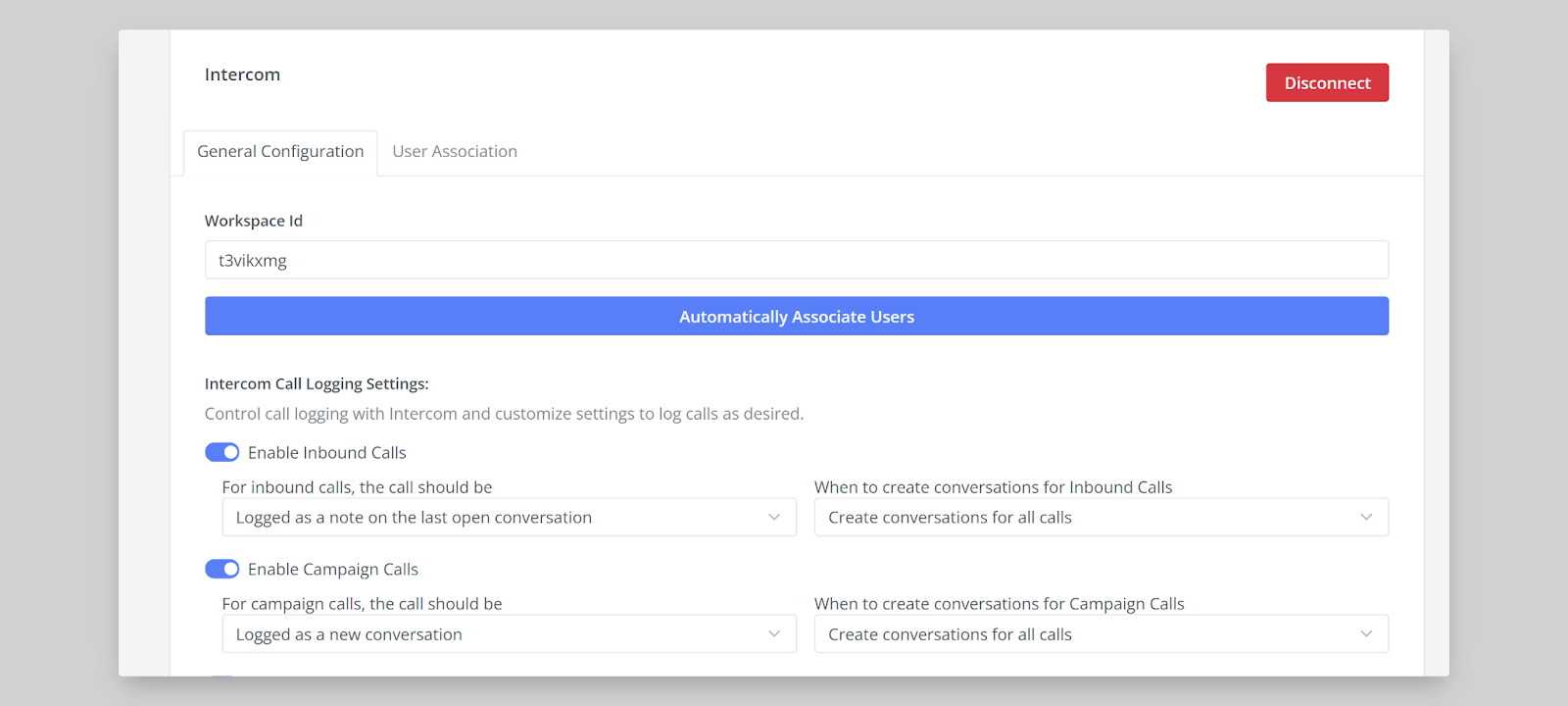Switch to the User Association tab
The height and width of the screenshot is (706, 1568).
click(455, 152)
